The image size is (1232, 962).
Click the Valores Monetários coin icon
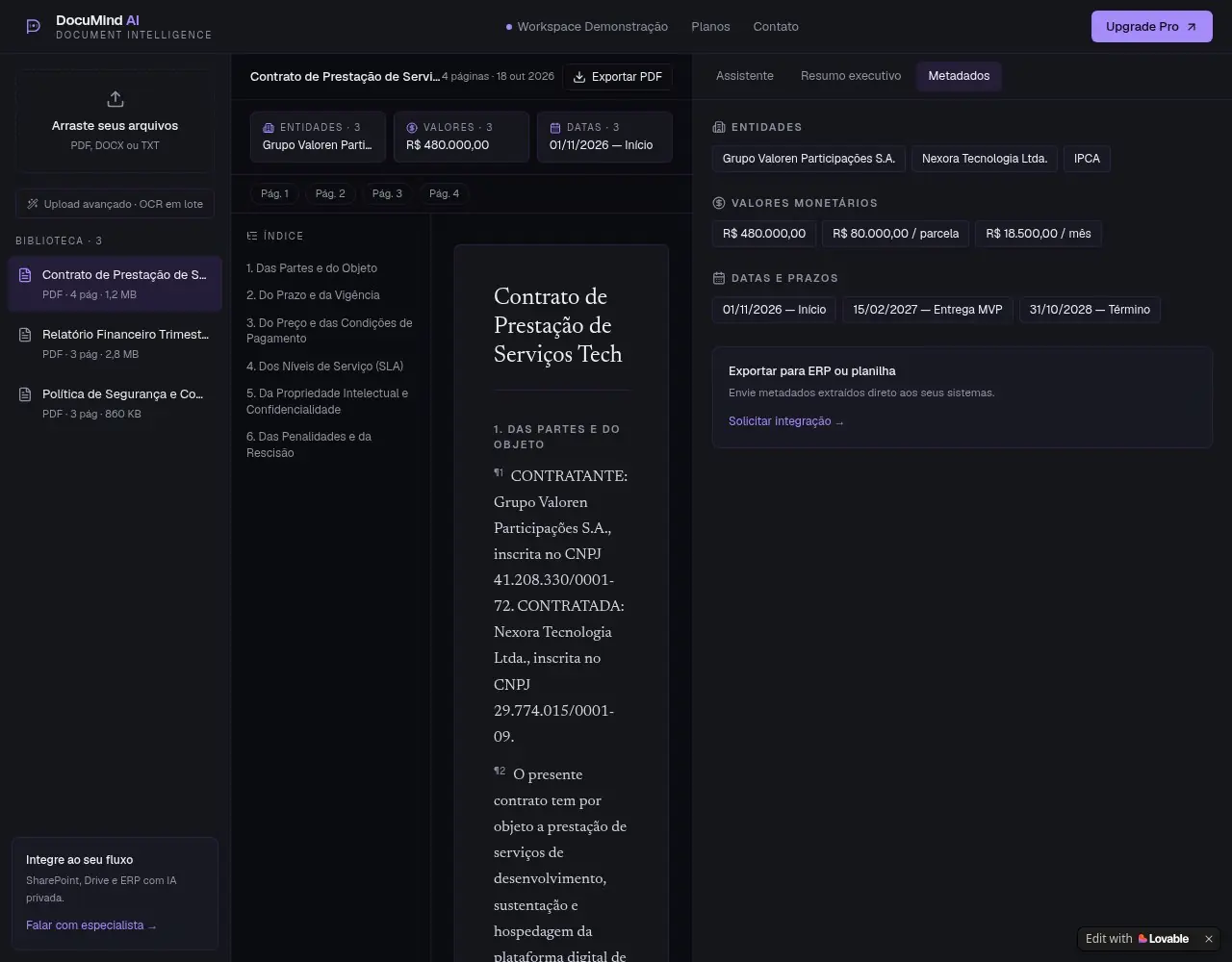click(718, 203)
